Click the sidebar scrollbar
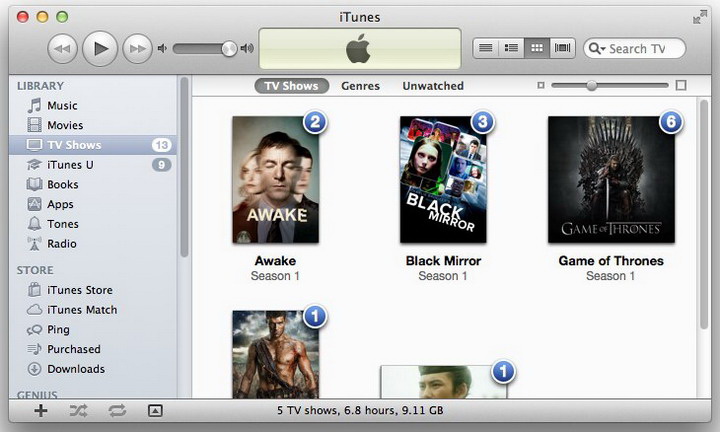This screenshot has height=432, width=720. tap(184, 168)
